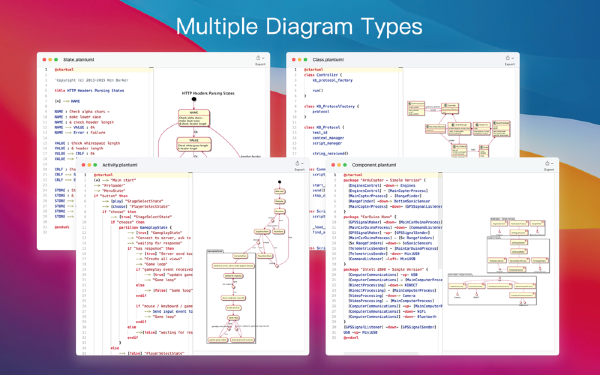Click the '(*) --> "Main start"' line in Activity editor
Viewport: 600px width, 375px height.
pyautogui.click(x=115, y=180)
